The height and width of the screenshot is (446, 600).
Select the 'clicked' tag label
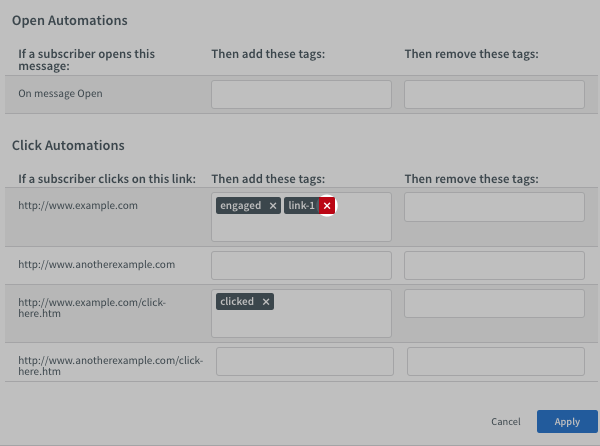coord(237,301)
